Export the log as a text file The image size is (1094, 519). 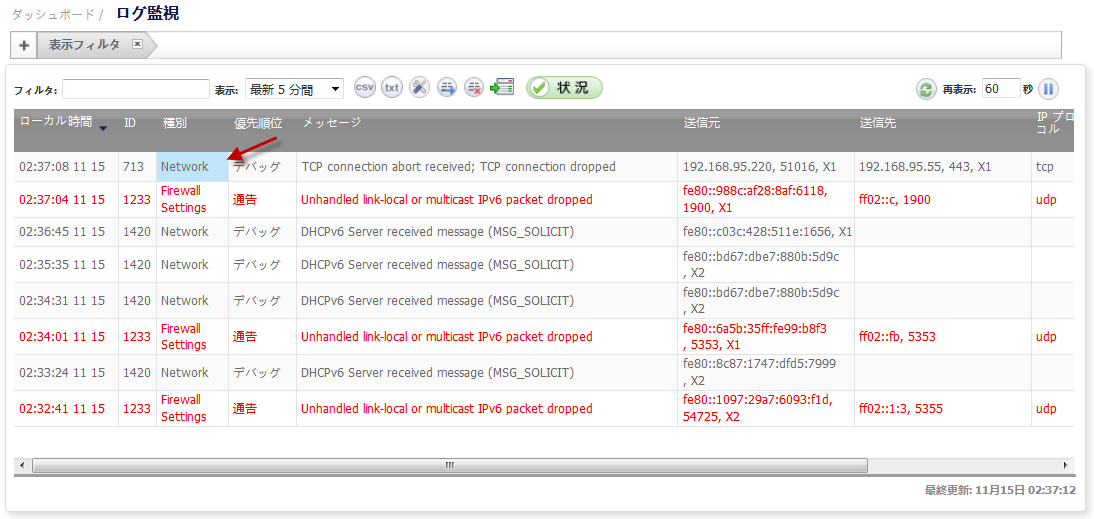coord(392,88)
